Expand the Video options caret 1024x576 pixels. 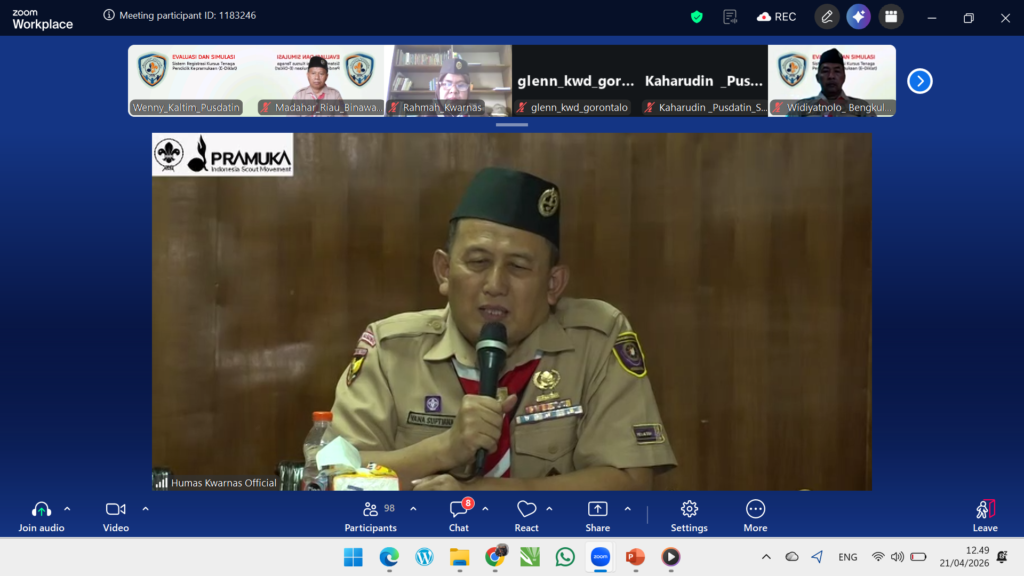click(x=145, y=508)
